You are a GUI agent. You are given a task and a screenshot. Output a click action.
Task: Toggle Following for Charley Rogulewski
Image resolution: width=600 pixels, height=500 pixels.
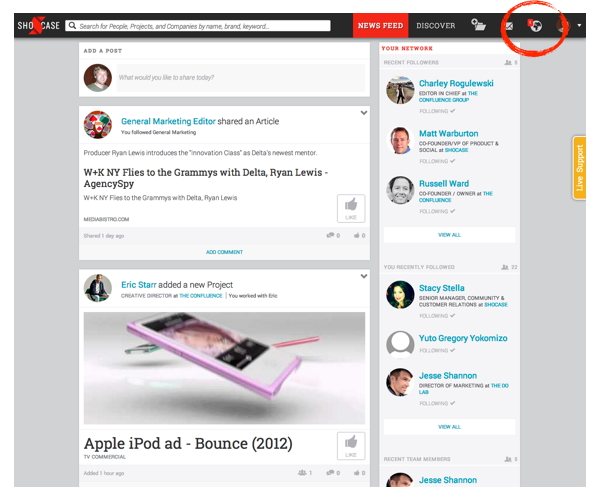(437, 111)
